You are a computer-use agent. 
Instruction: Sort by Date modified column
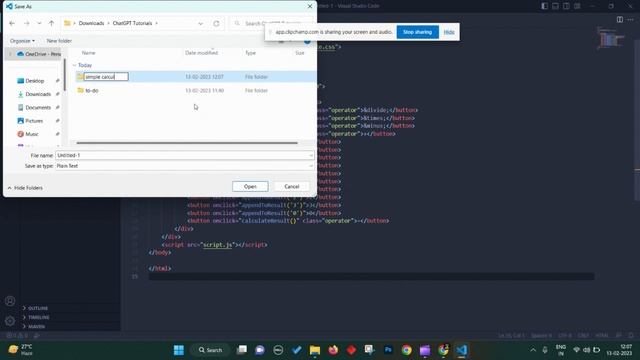click(x=201, y=53)
